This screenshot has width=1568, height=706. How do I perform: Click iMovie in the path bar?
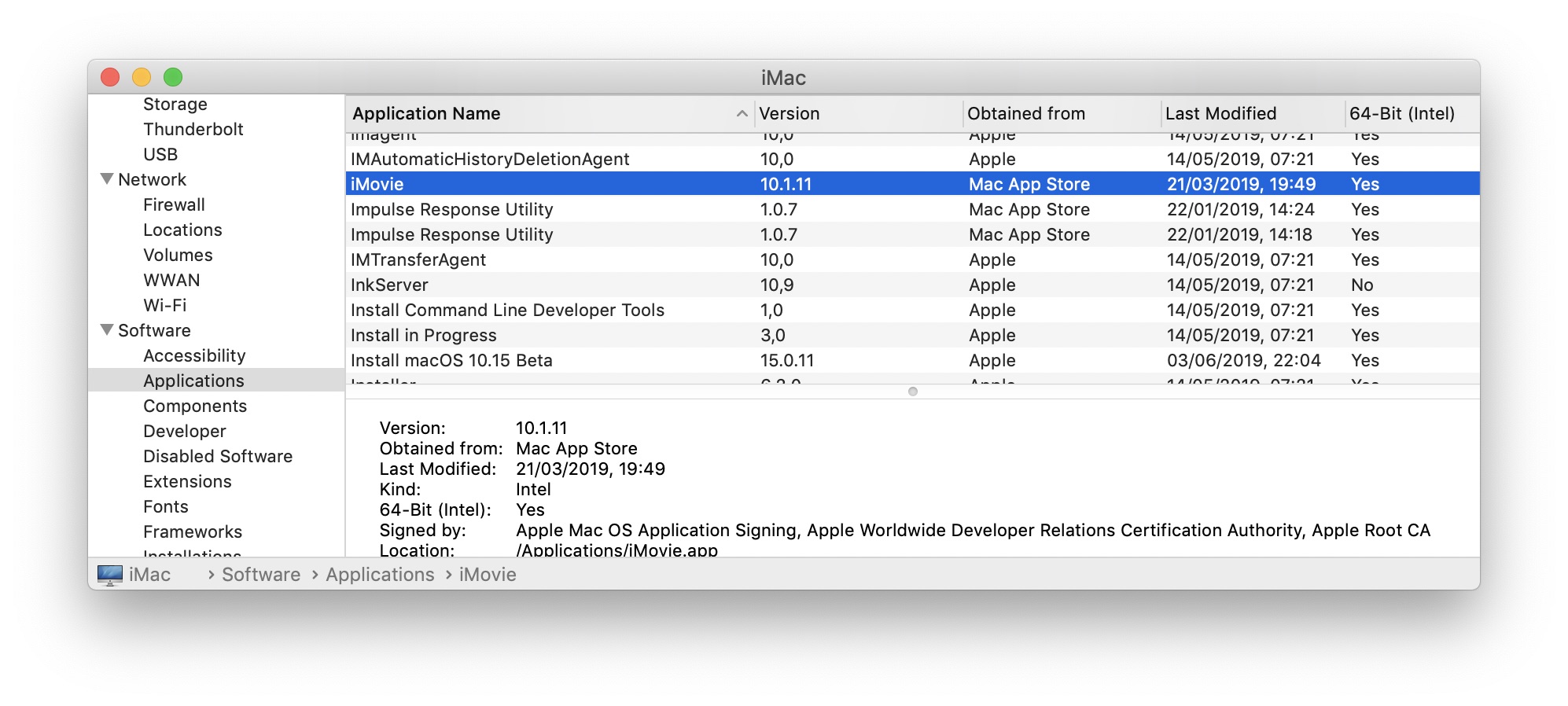(488, 575)
